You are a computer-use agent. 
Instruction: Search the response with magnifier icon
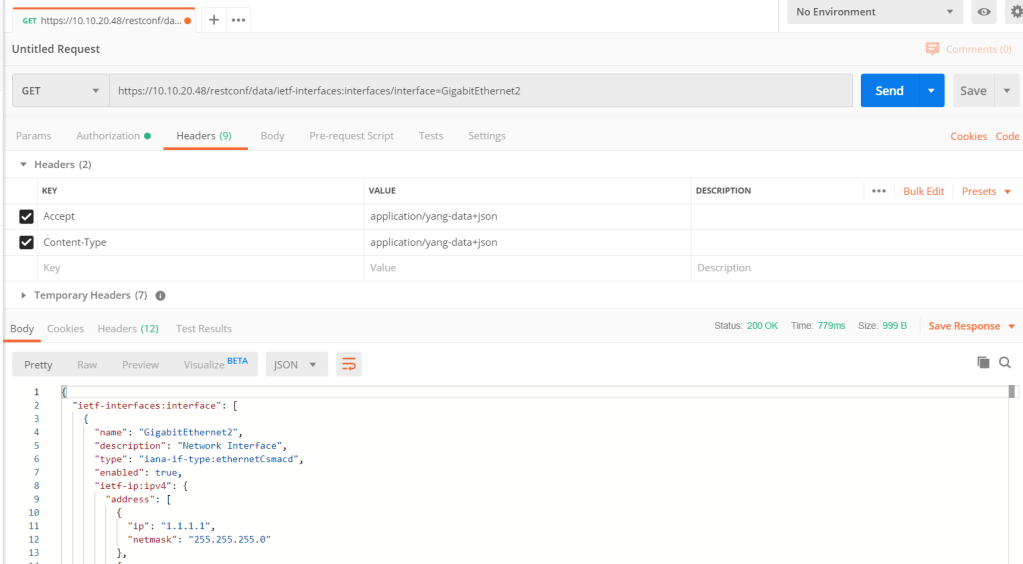1005,363
